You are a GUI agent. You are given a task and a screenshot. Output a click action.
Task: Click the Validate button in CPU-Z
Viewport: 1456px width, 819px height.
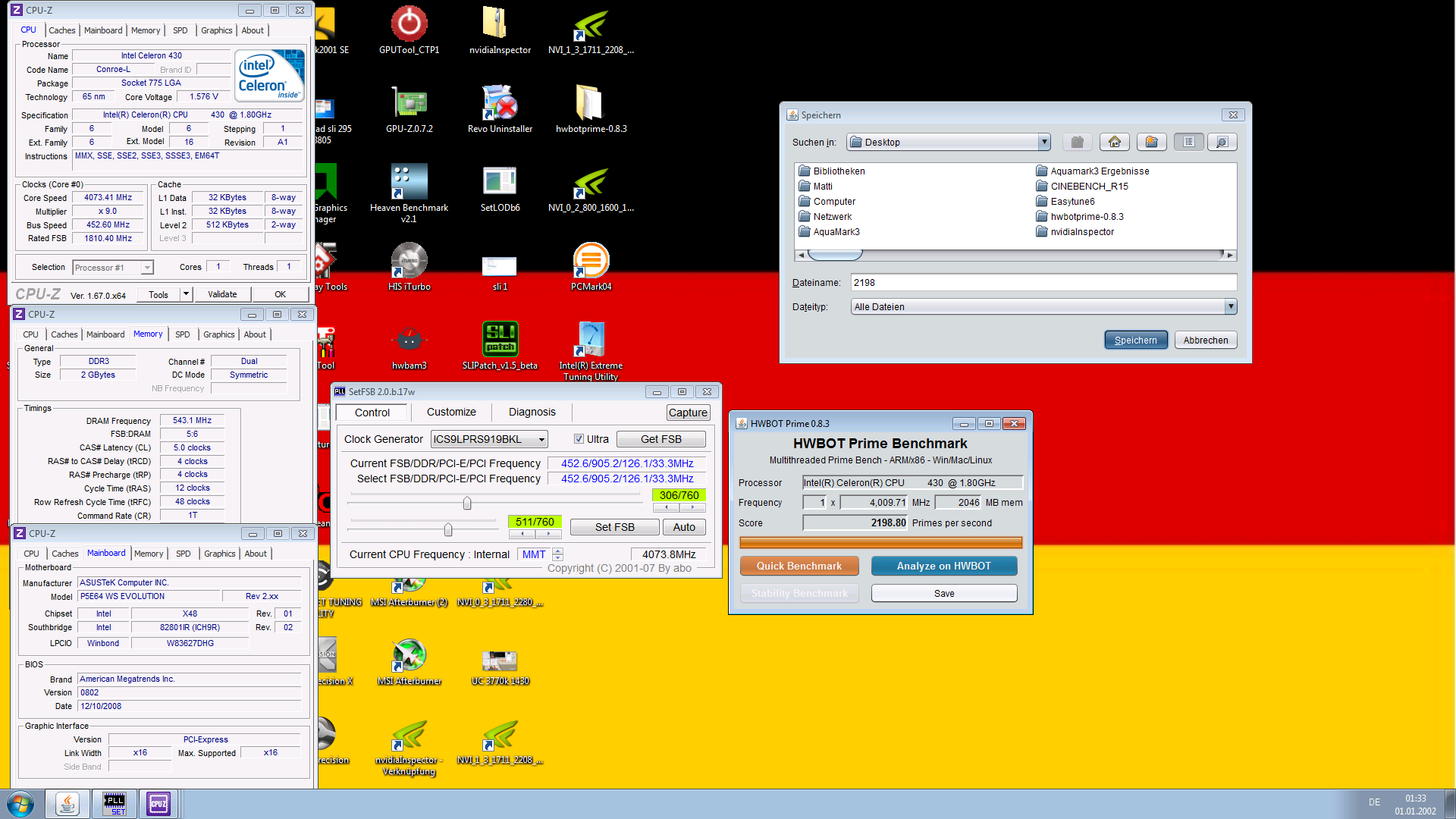coord(222,294)
